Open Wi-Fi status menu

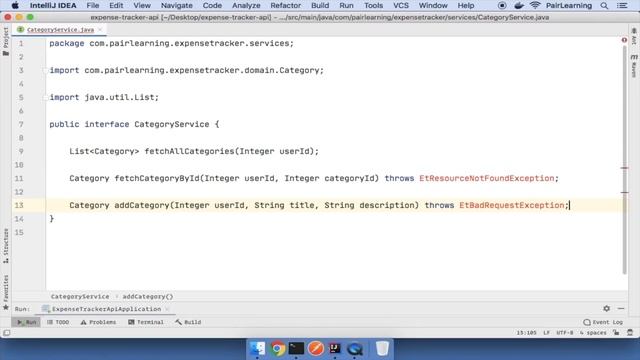point(535,5)
